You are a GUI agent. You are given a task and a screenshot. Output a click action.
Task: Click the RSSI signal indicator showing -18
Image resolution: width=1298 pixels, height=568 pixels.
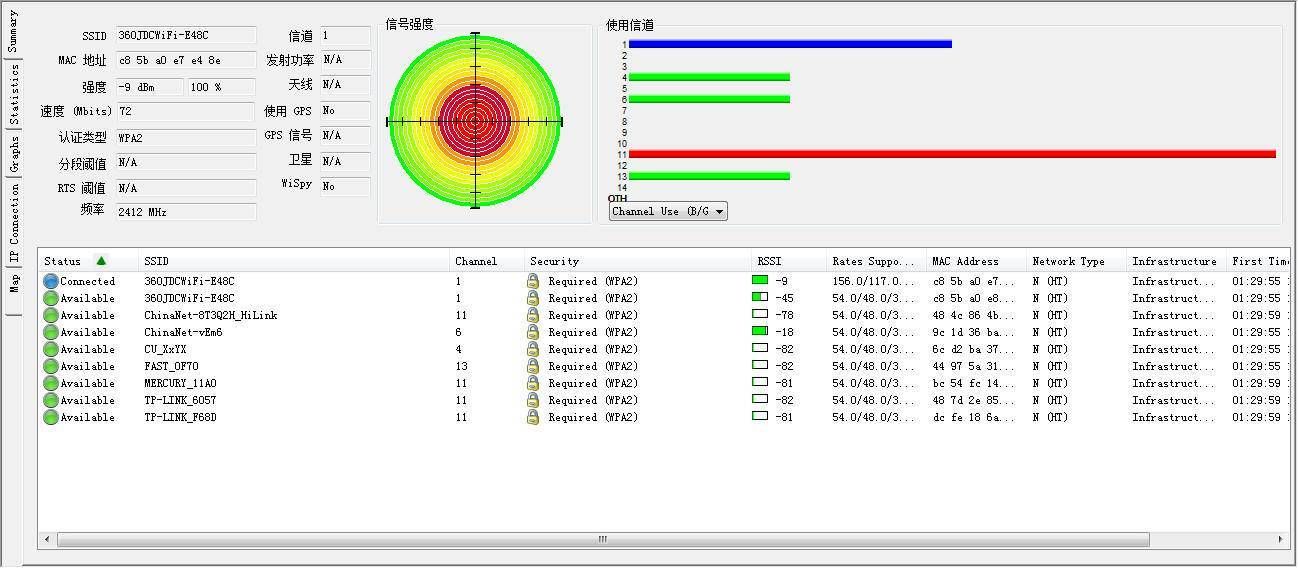[760, 331]
